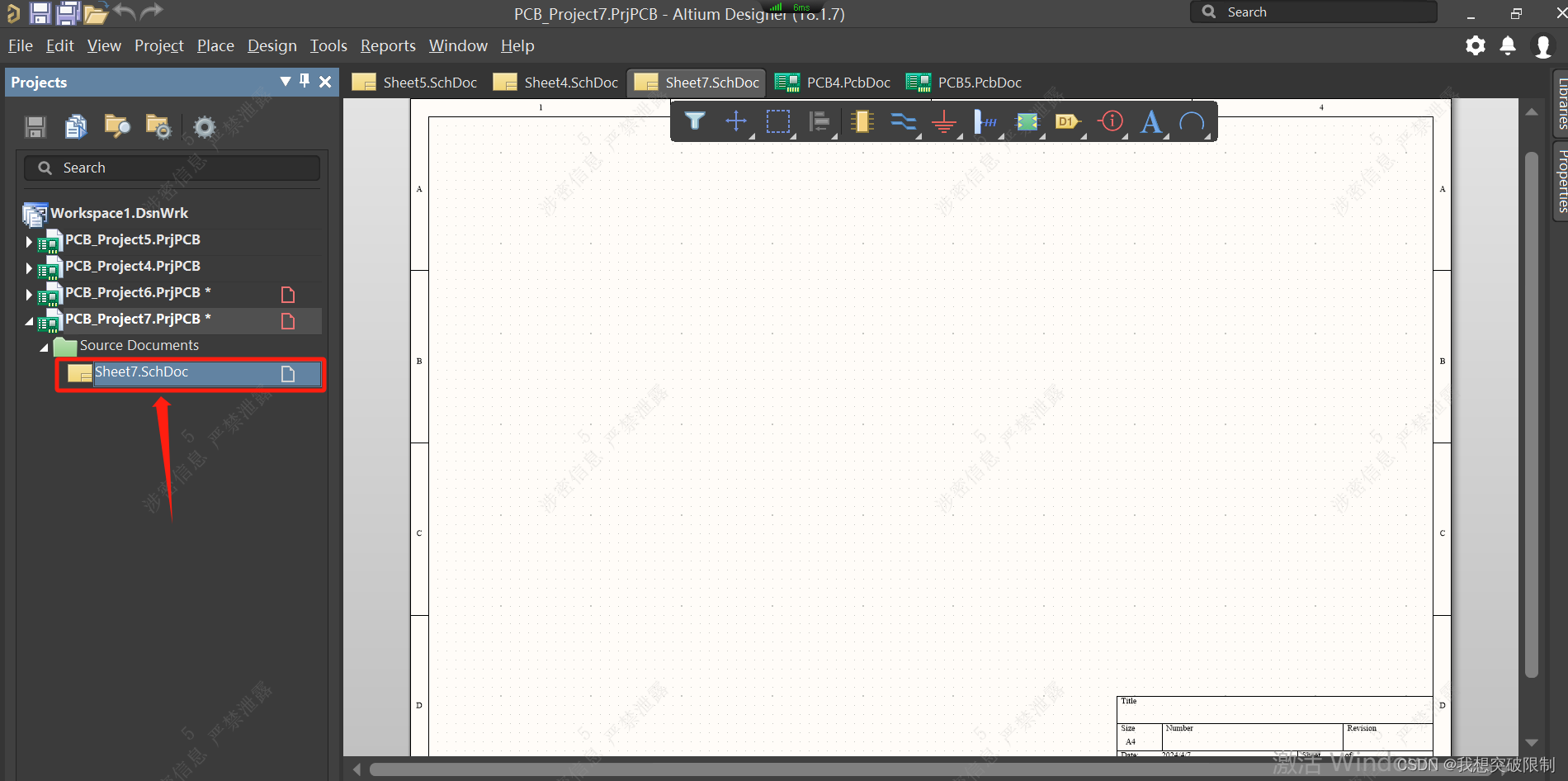Screen dimensions: 1568x781
Task: Pick the rectangular selection tool
Action: pyautogui.click(x=777, y=121)
